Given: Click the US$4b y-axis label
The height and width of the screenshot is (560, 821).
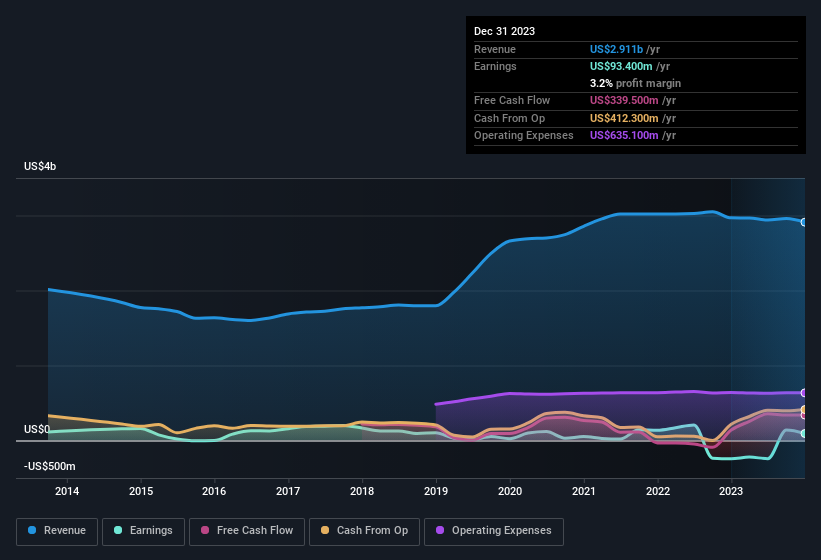Looking at the screenshot, I should [40, 166].
